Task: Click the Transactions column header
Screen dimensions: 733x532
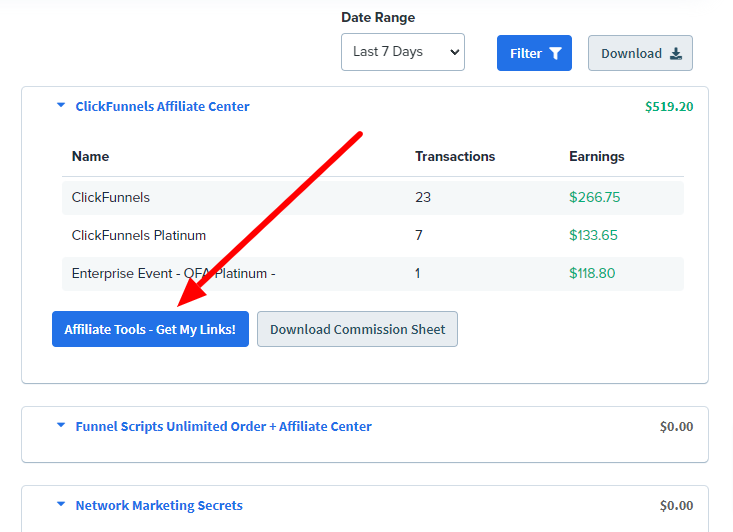Action: [x=455, y=156]
